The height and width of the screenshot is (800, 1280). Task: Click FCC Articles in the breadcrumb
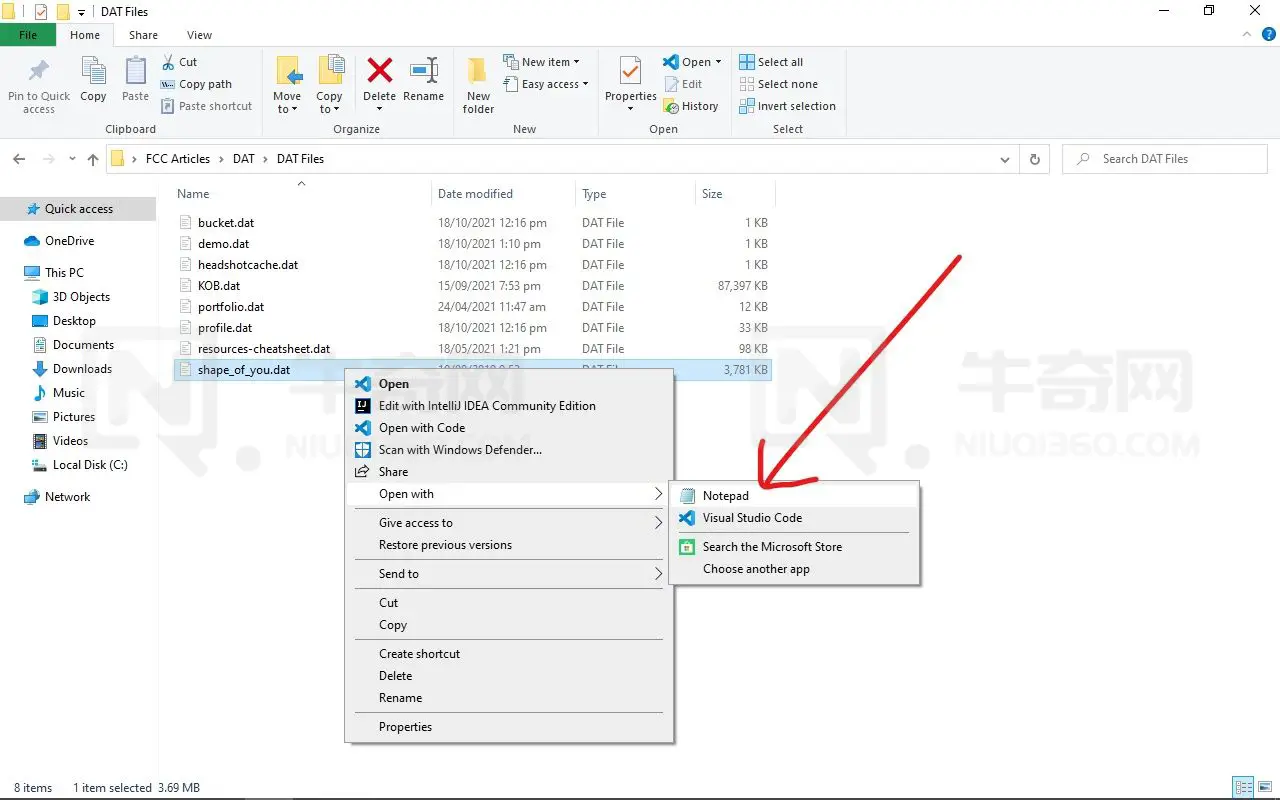click(178, 159)
